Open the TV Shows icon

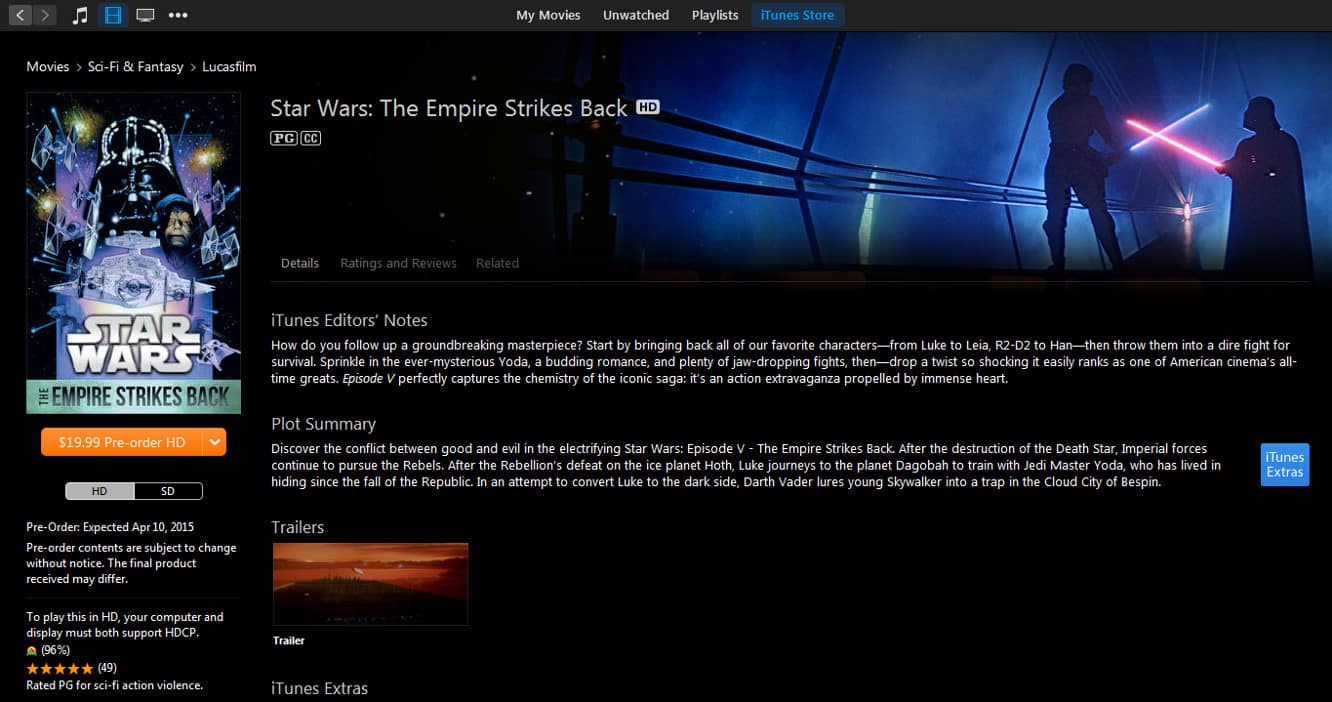pos(143,15)
